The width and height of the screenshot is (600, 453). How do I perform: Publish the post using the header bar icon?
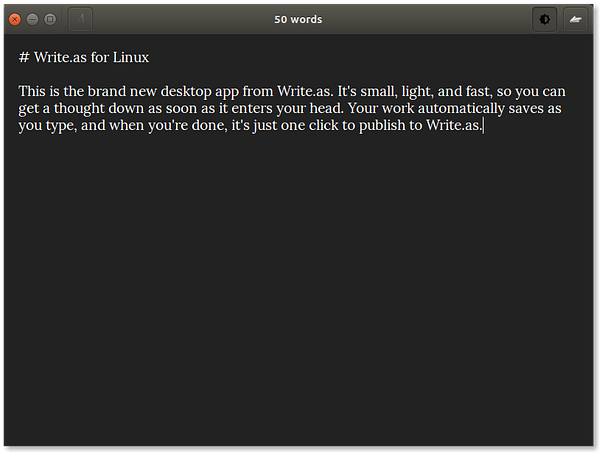[575, 19]
